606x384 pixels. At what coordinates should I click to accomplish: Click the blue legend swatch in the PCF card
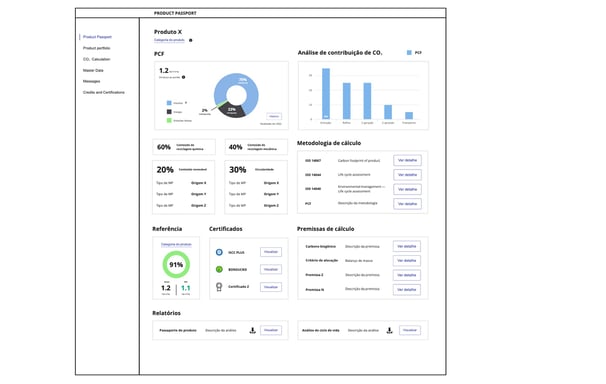[169, 103]
